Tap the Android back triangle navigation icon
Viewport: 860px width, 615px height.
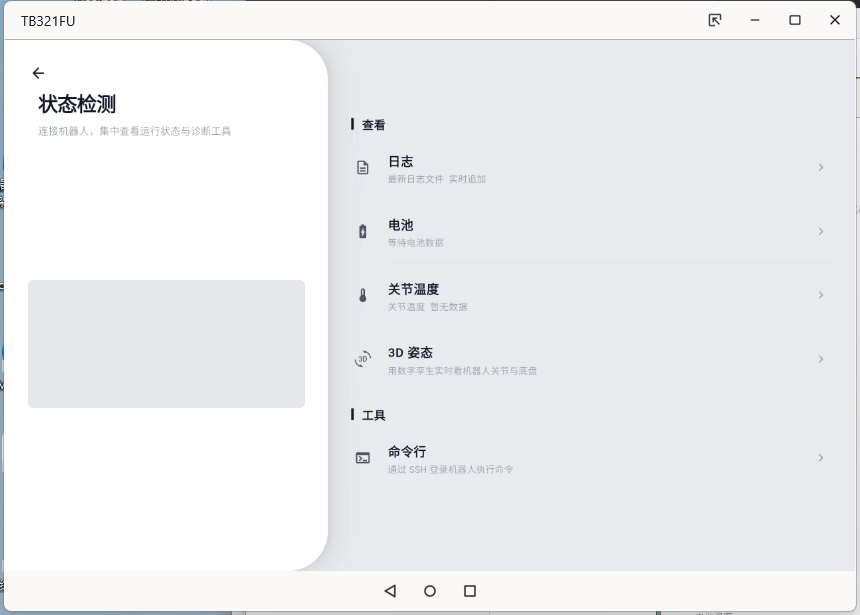click(x=390, y=591)
